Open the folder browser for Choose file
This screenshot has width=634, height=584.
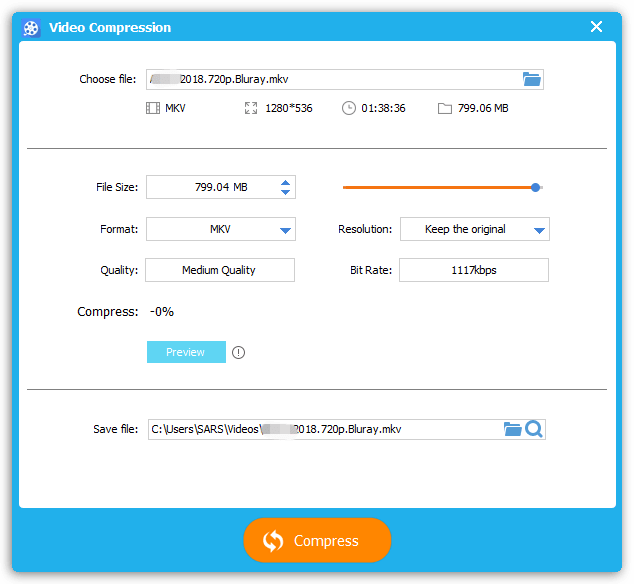click(531, 79)
